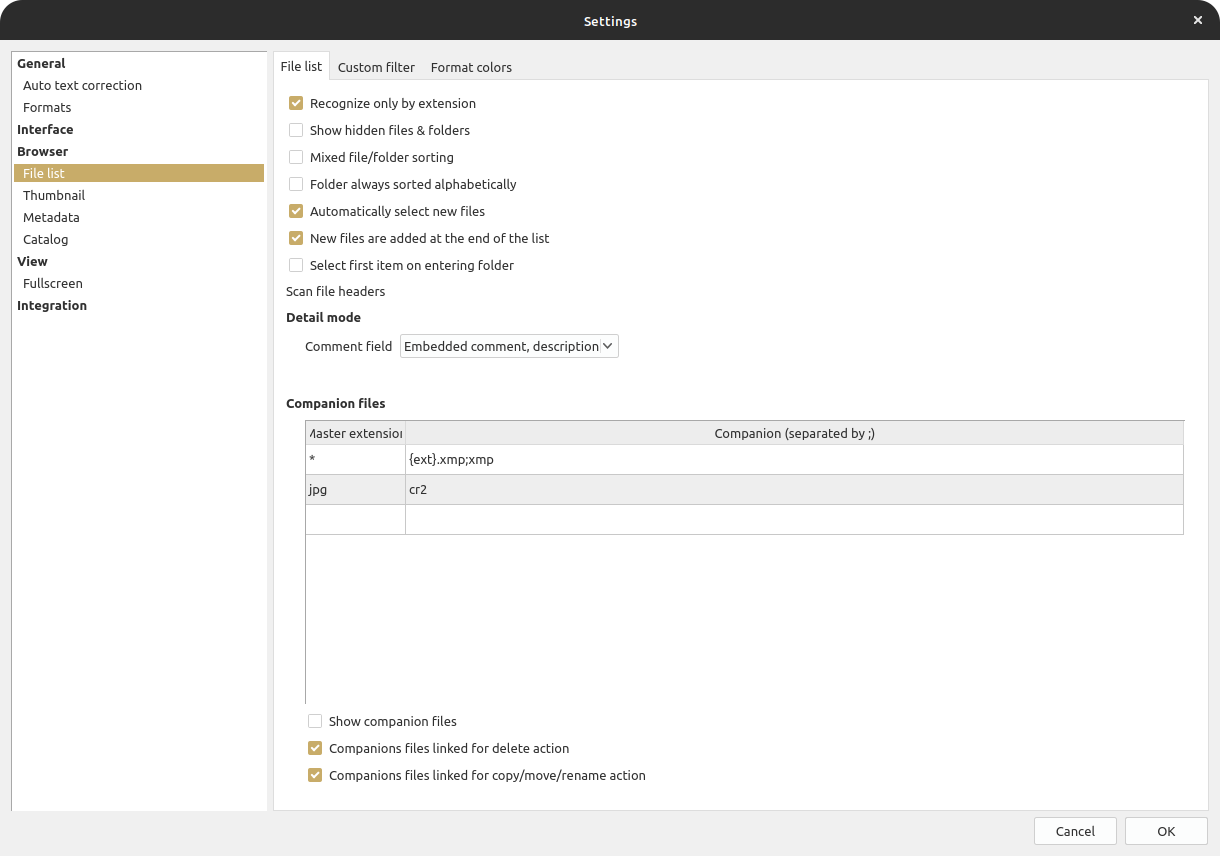Click the empty Master extension cell
This screenshot has height=856, width=1220.
(355, 520)
